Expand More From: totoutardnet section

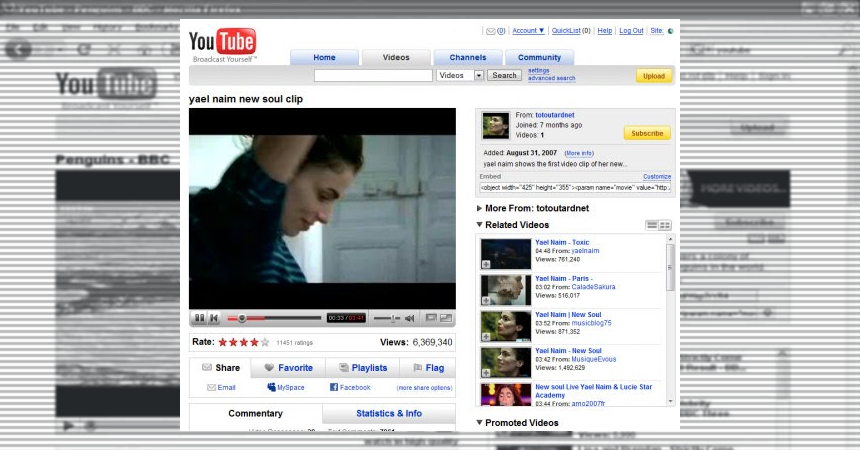(480, 208)
